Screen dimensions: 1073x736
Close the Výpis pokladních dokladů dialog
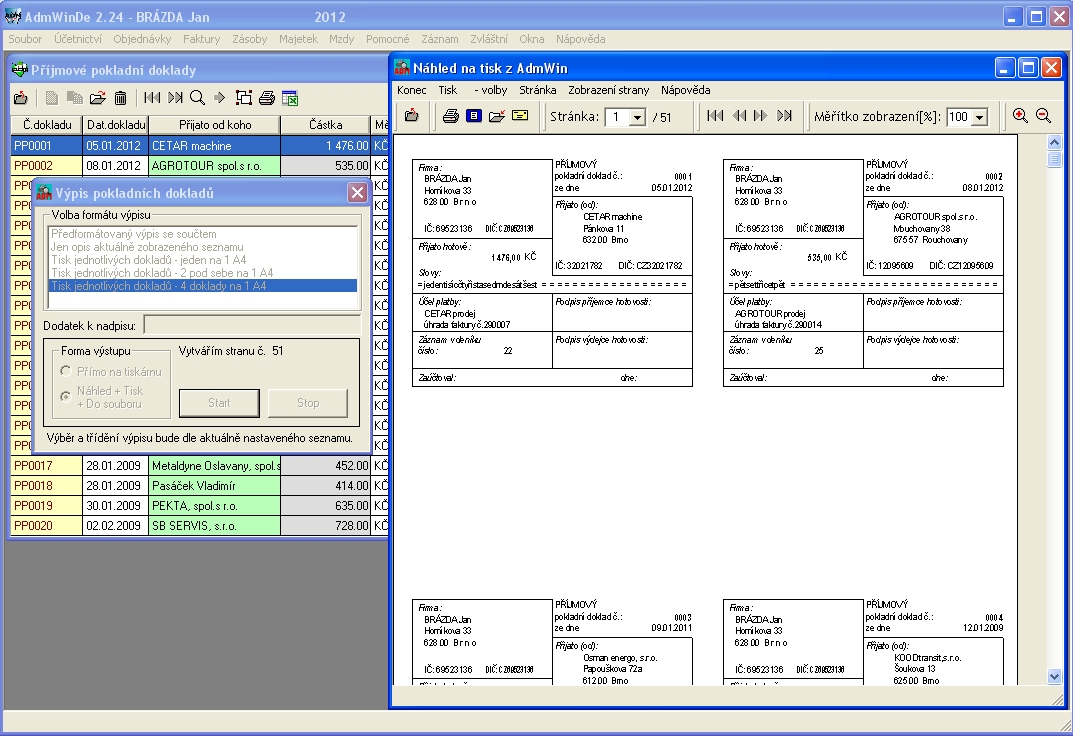[357, 193]
